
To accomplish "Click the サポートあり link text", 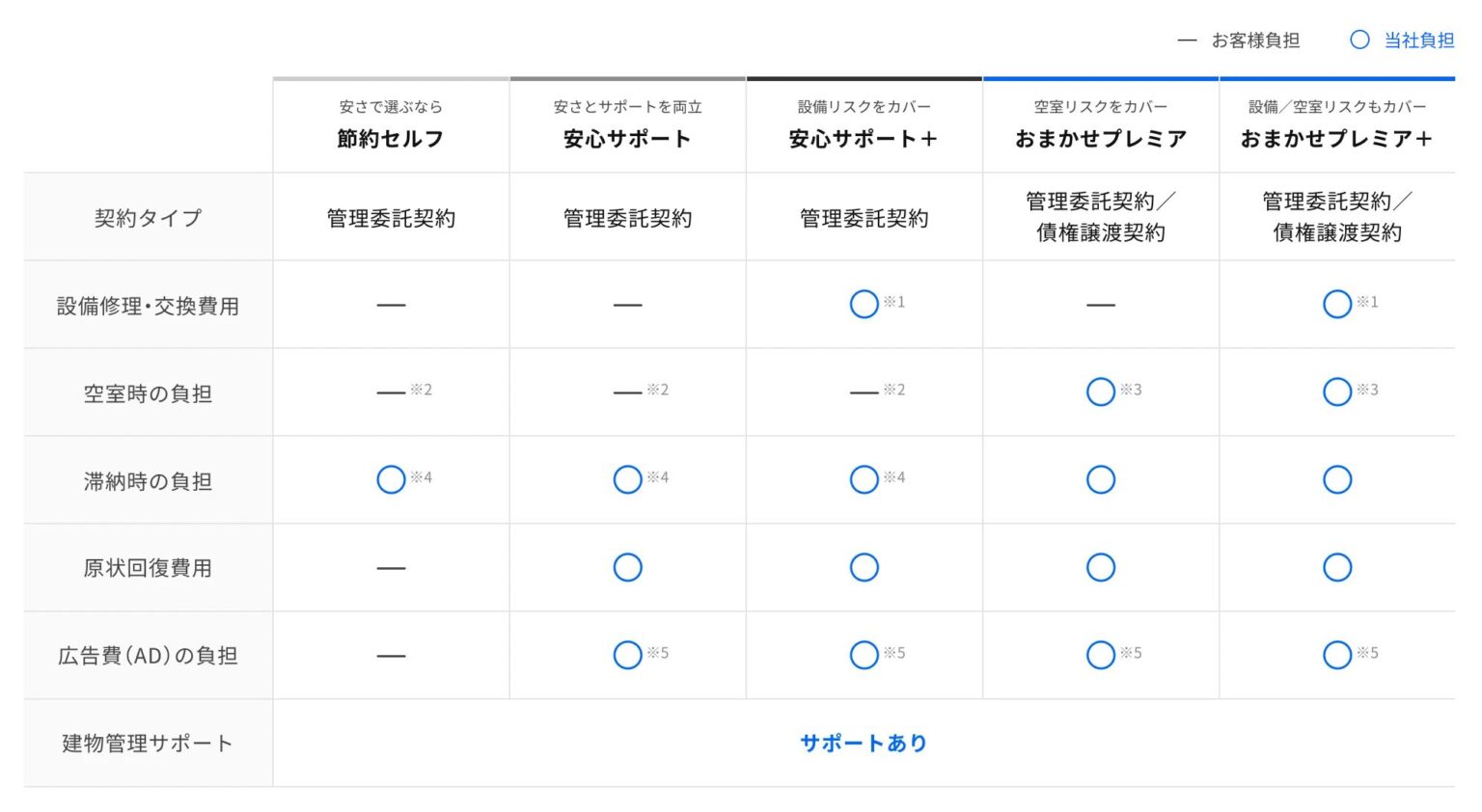I will [x=864, y=743].
